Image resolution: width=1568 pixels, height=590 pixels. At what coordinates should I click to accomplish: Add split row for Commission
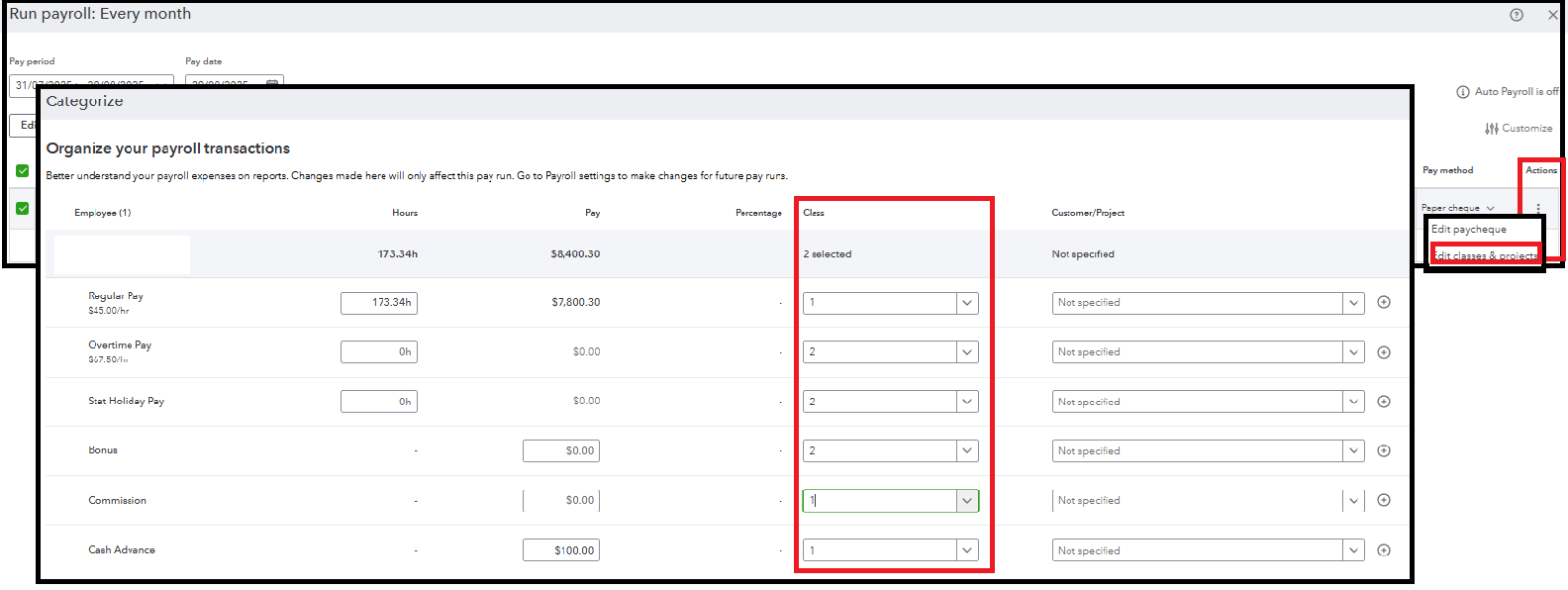tap(1384, 500)
